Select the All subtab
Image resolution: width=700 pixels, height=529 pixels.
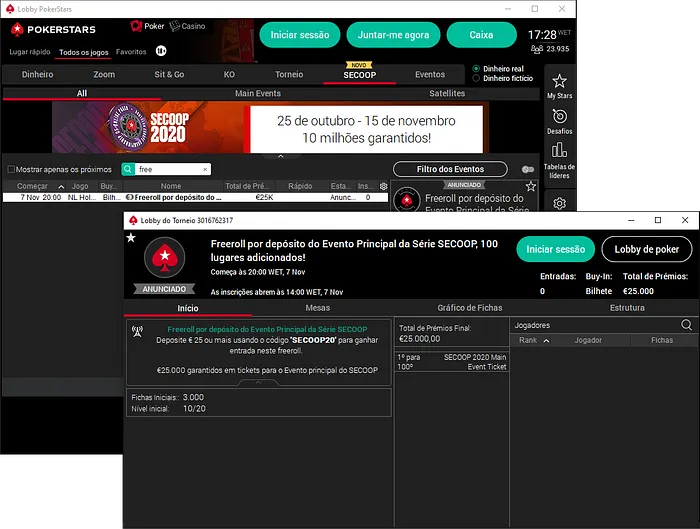click(x=82, y=93)
